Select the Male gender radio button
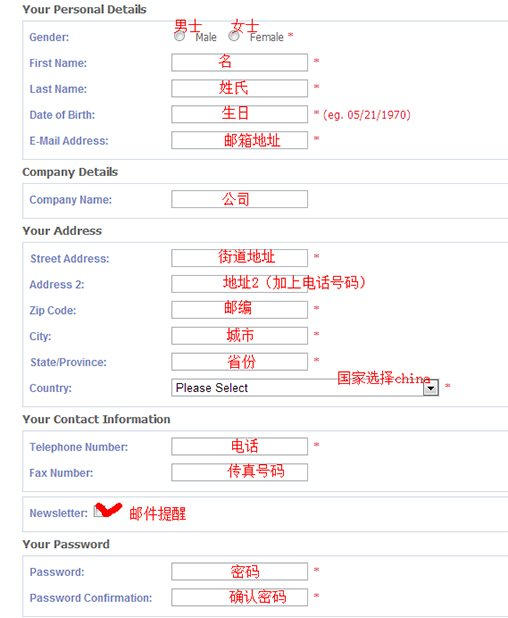Image resolution: width=508 pixels, height=618 pixels. tap(180, 36)
